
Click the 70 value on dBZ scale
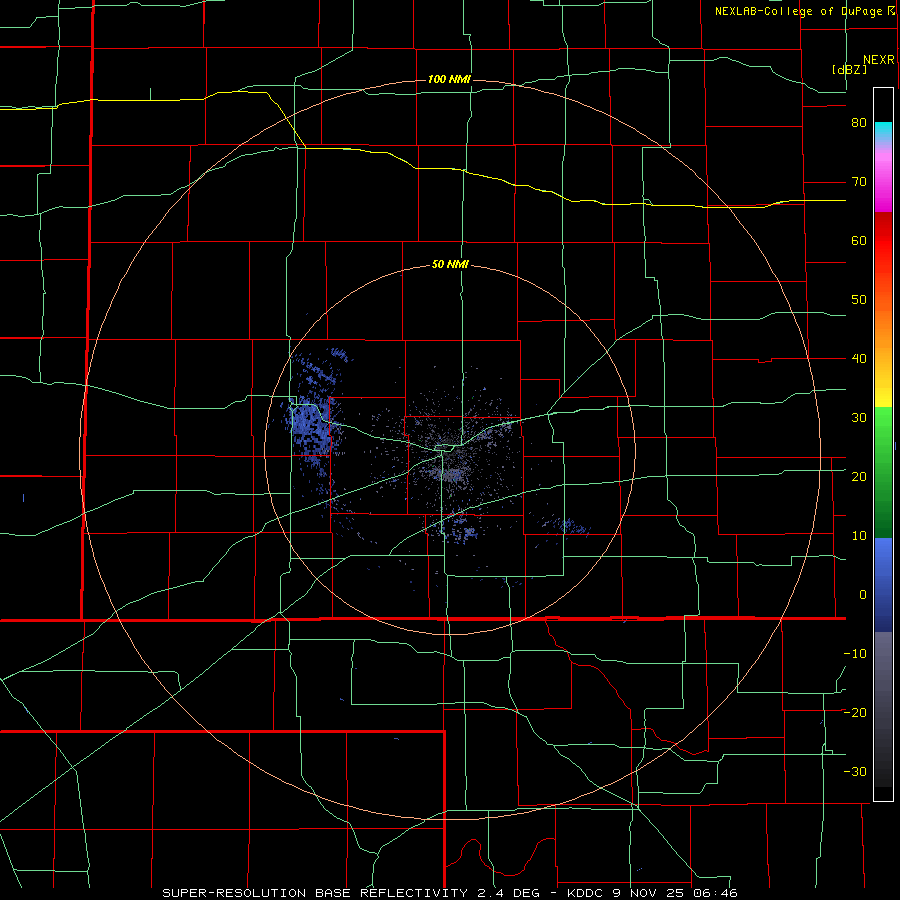tap(859, 182)
